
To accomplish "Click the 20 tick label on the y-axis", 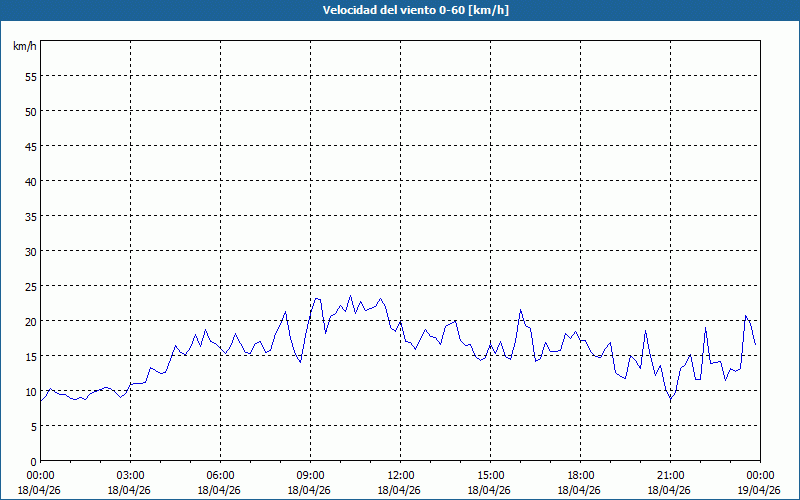I will coord(30,321).
